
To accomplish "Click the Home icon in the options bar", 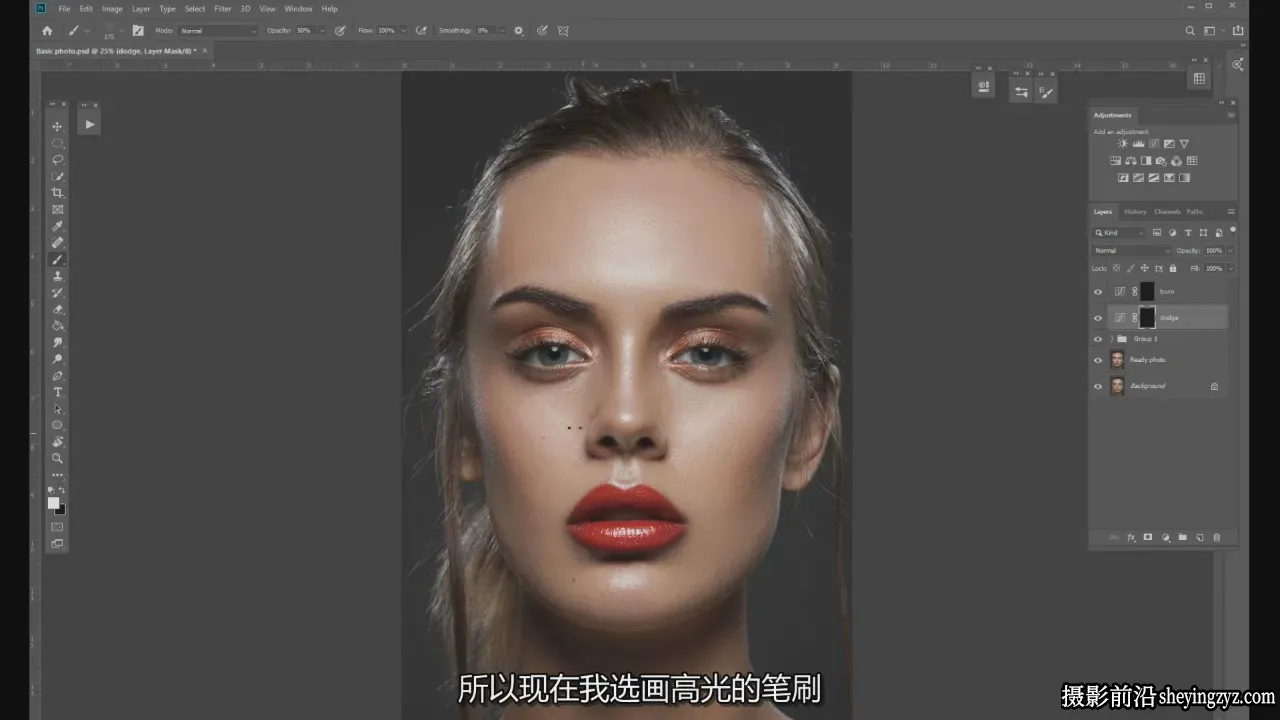I will point(46,31).
